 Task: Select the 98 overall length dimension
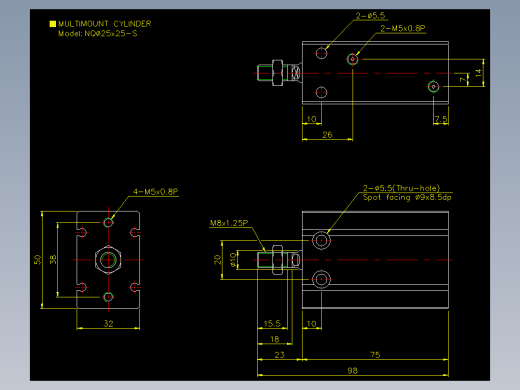tap(352, 370)
